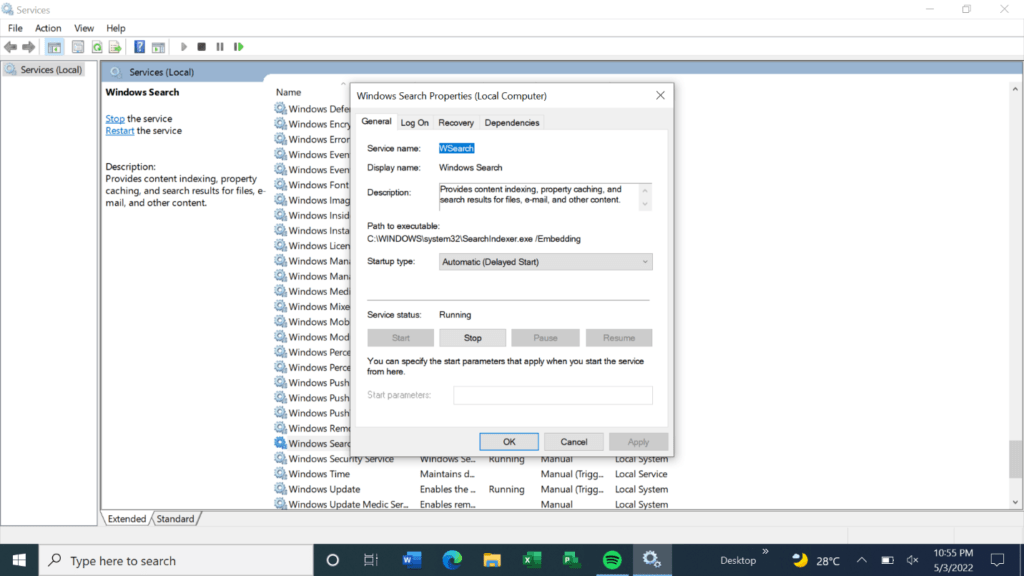Screen dimensions: 1024x576
Task: Open the Help toolbar icon
Action: (140, 47)
